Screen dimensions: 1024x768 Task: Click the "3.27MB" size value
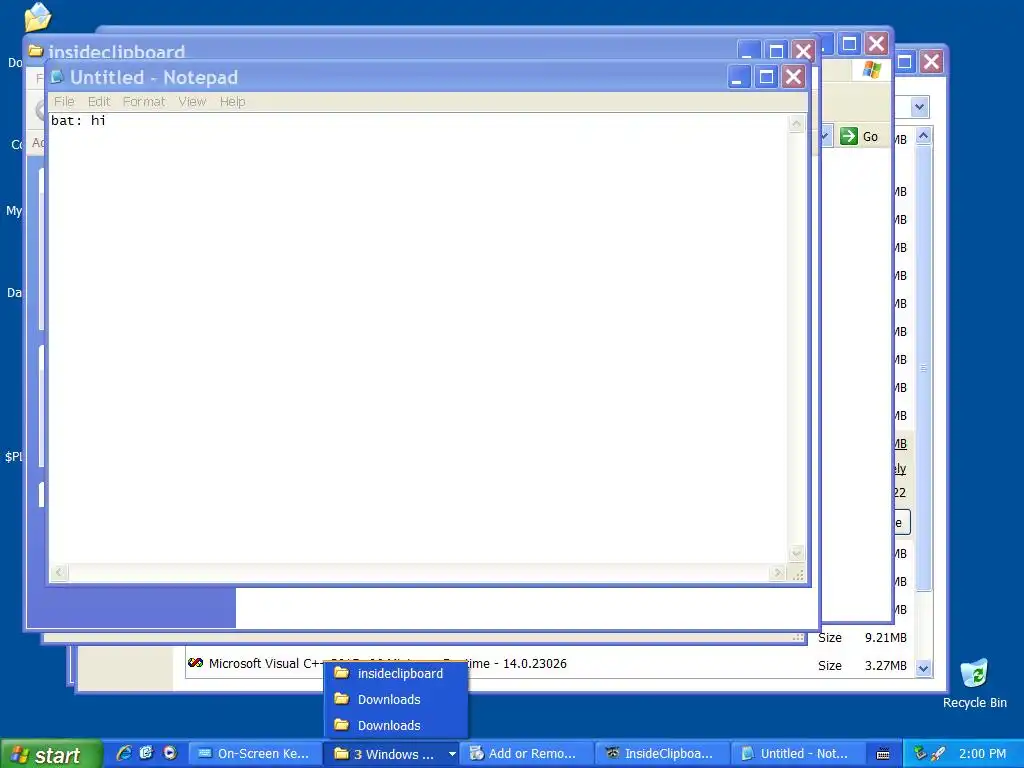coord(886,665)
